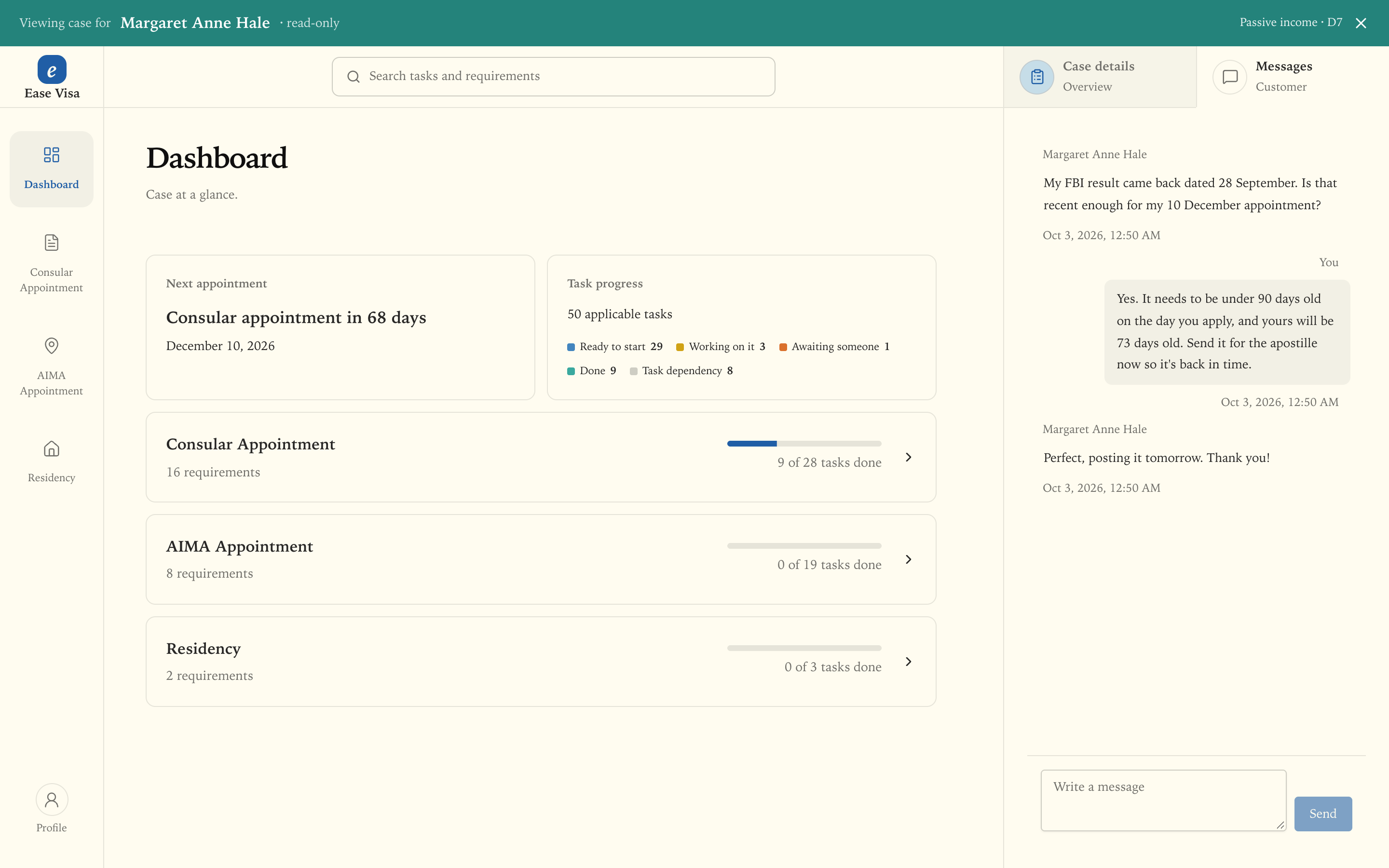The width and height of the screenshot is (1389, 868).
Task: Click the 9 of 28 tasks done text
Action: click(830, 463)
